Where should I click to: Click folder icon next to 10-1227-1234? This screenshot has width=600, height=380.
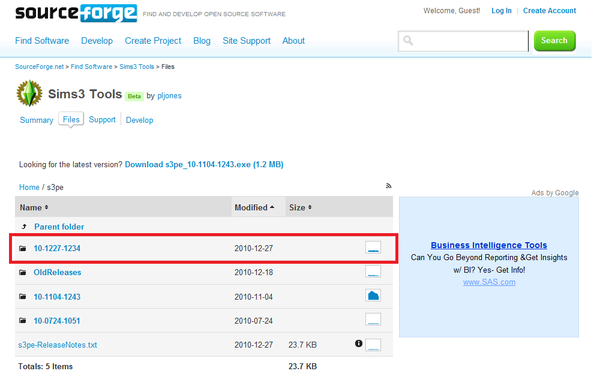23,249
